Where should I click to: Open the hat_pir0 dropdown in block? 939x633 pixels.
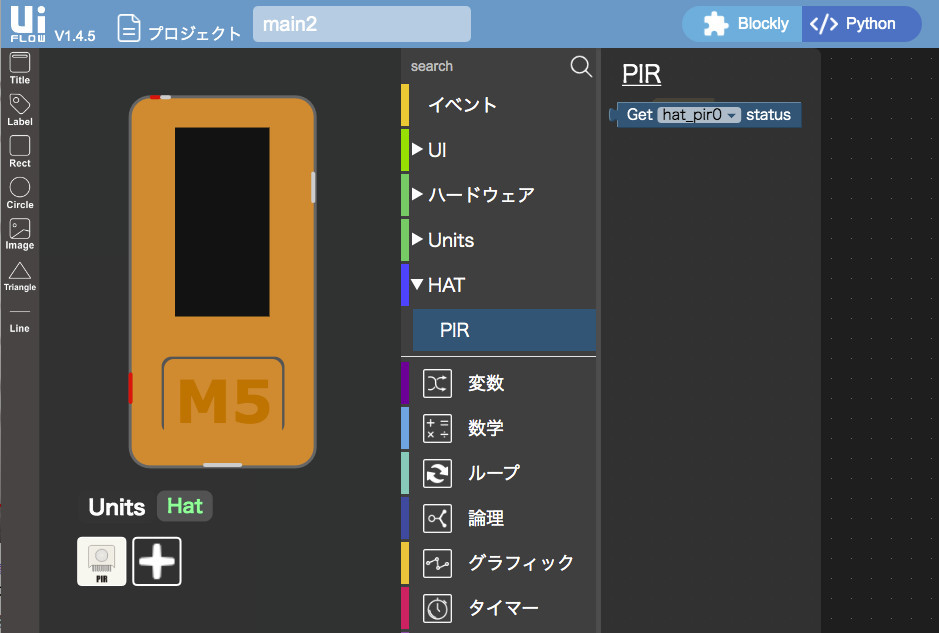(x=698, y=115)
